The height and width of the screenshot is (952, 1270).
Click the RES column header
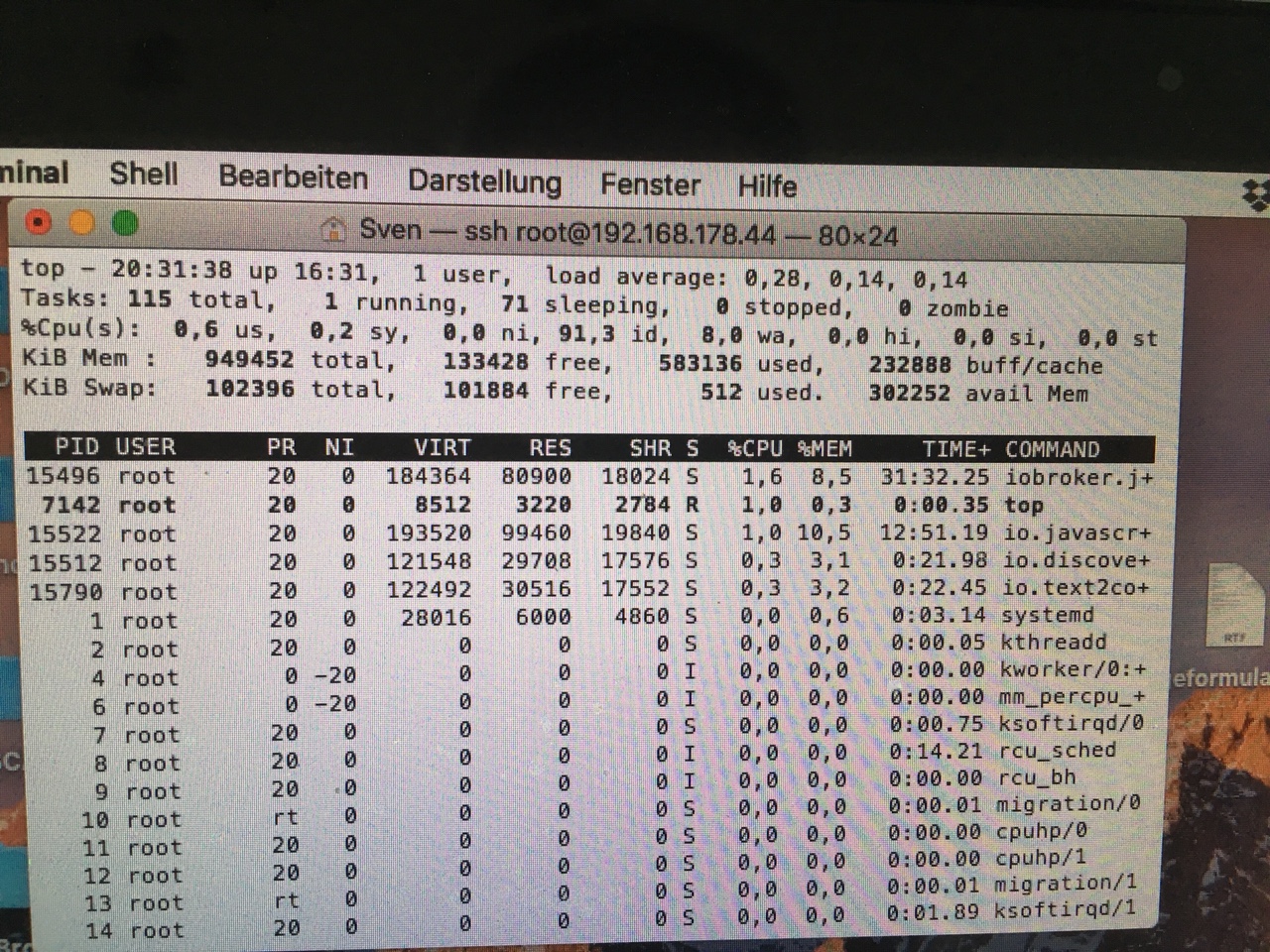point(550,448)
